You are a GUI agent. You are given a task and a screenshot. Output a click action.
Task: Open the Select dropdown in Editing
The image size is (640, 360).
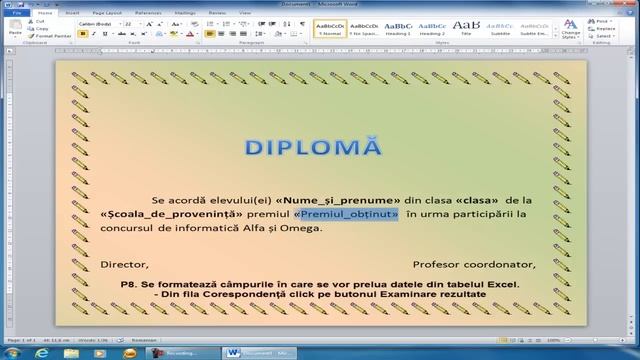pyautogui.click(x=601, y=36)
